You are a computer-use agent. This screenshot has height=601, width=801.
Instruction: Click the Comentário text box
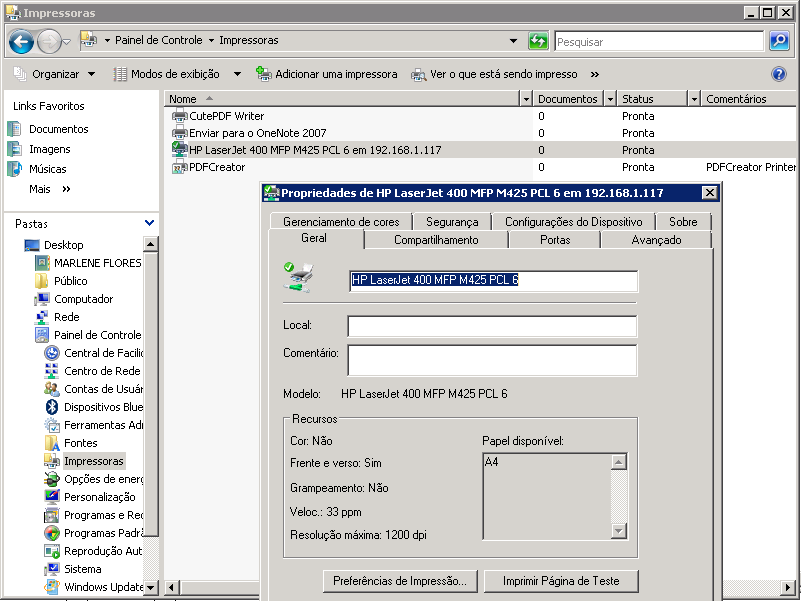click(x=492, y=360)
